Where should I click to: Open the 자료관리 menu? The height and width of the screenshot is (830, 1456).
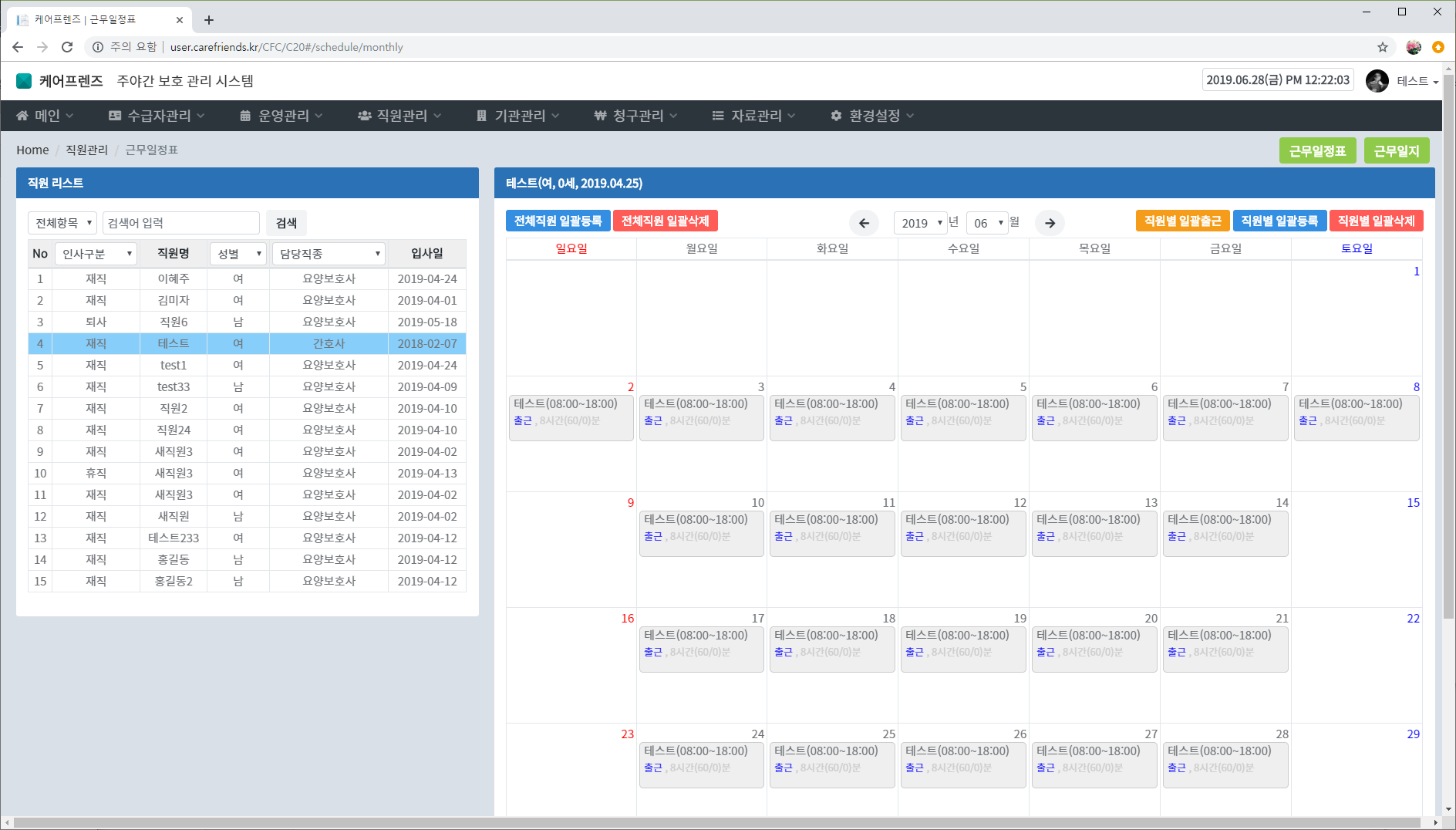(753, 116)
